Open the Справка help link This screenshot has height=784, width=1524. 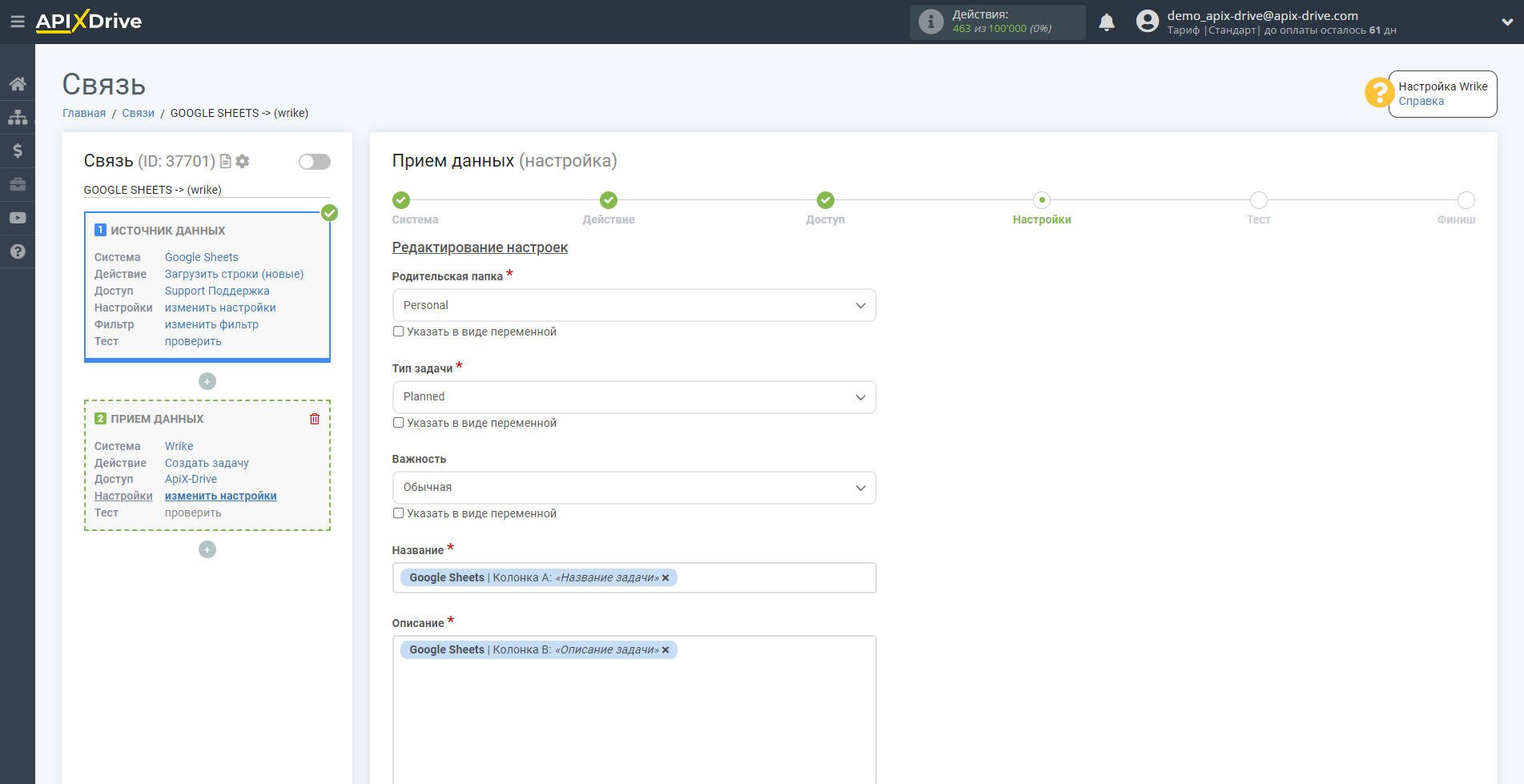1421,101
